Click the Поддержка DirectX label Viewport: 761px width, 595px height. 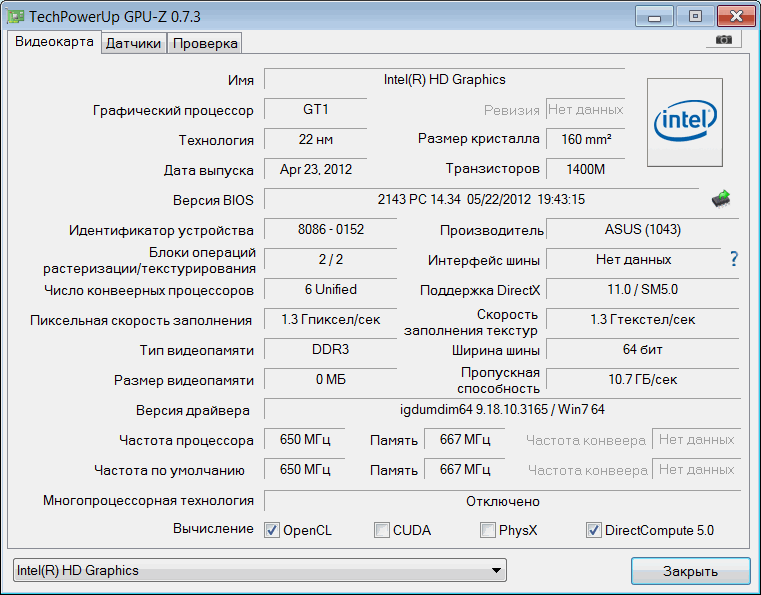coord(480,290)
